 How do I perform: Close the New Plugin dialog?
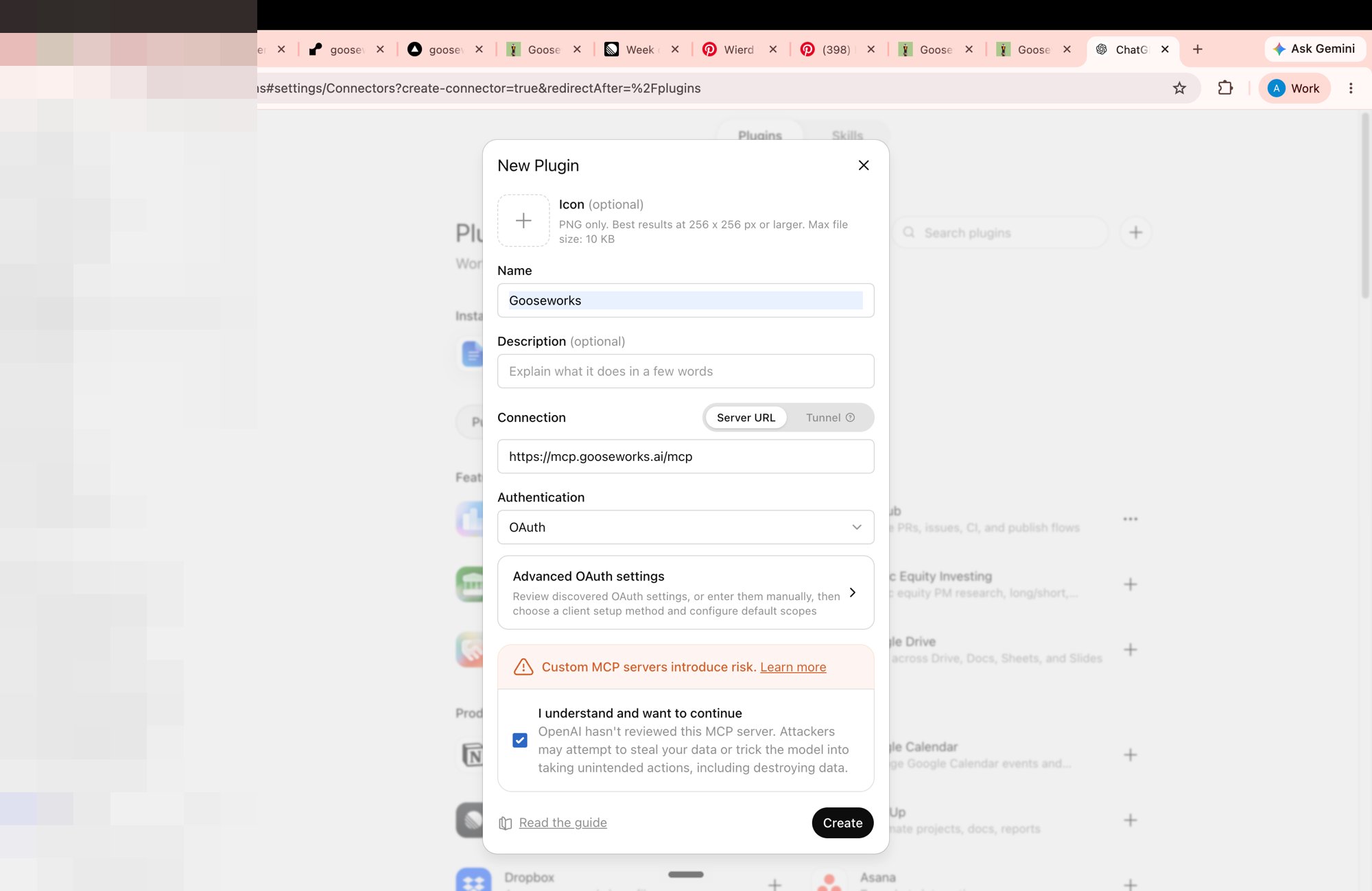point(864,165)
